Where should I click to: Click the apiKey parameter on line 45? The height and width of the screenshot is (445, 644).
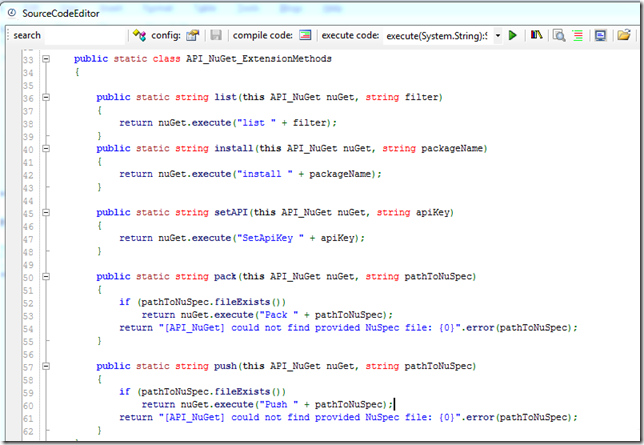pos(432,212)
